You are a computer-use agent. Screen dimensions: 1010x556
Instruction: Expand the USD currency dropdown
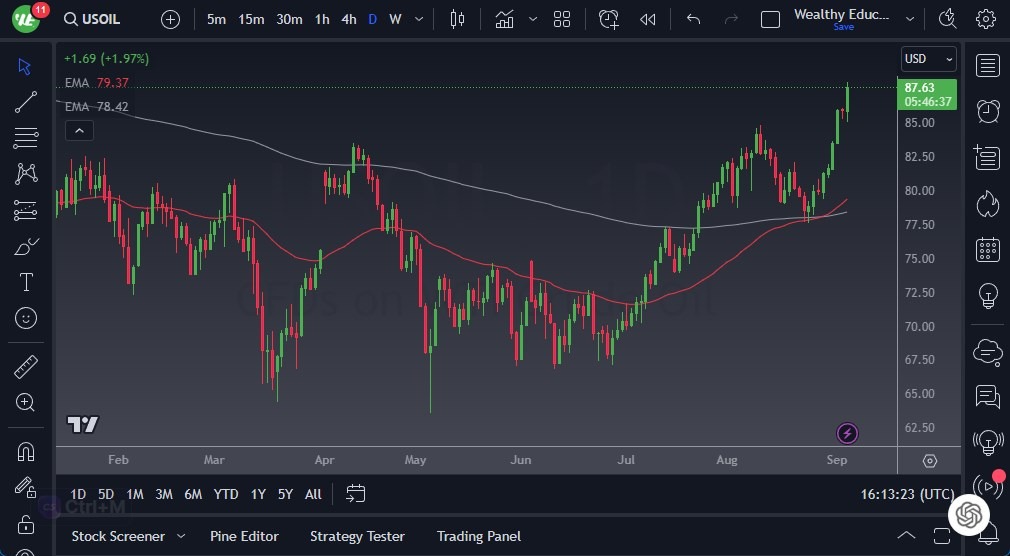[929, 59]
